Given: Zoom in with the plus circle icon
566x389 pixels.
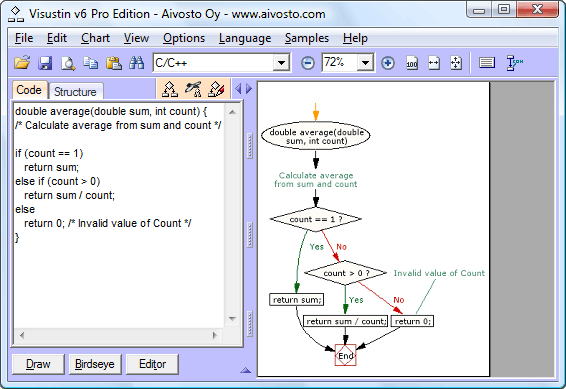Looking at the screenshot, I should [388, 64].
